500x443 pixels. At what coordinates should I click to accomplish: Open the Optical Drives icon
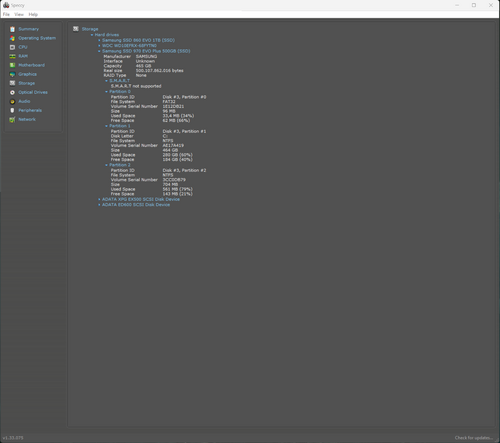(12, 92)
